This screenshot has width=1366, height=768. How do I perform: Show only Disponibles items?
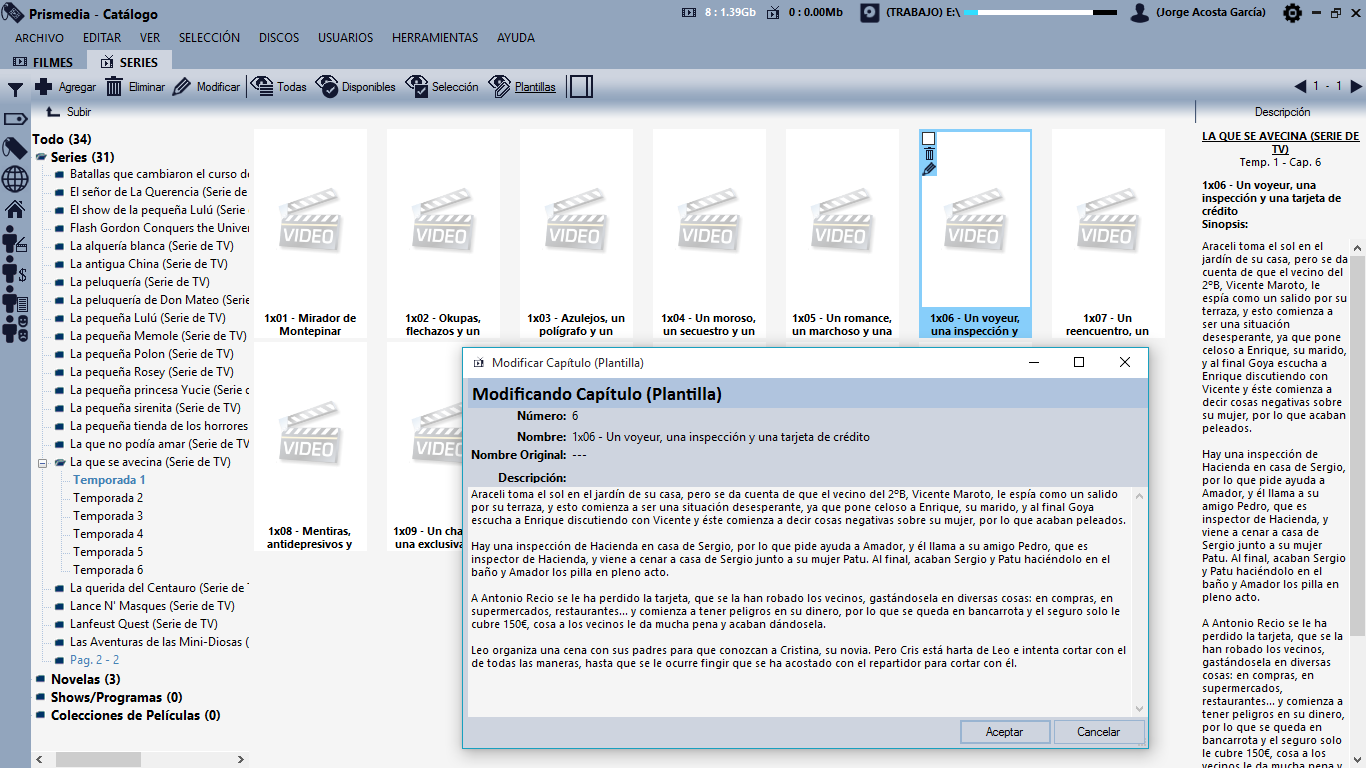(356, 87)
